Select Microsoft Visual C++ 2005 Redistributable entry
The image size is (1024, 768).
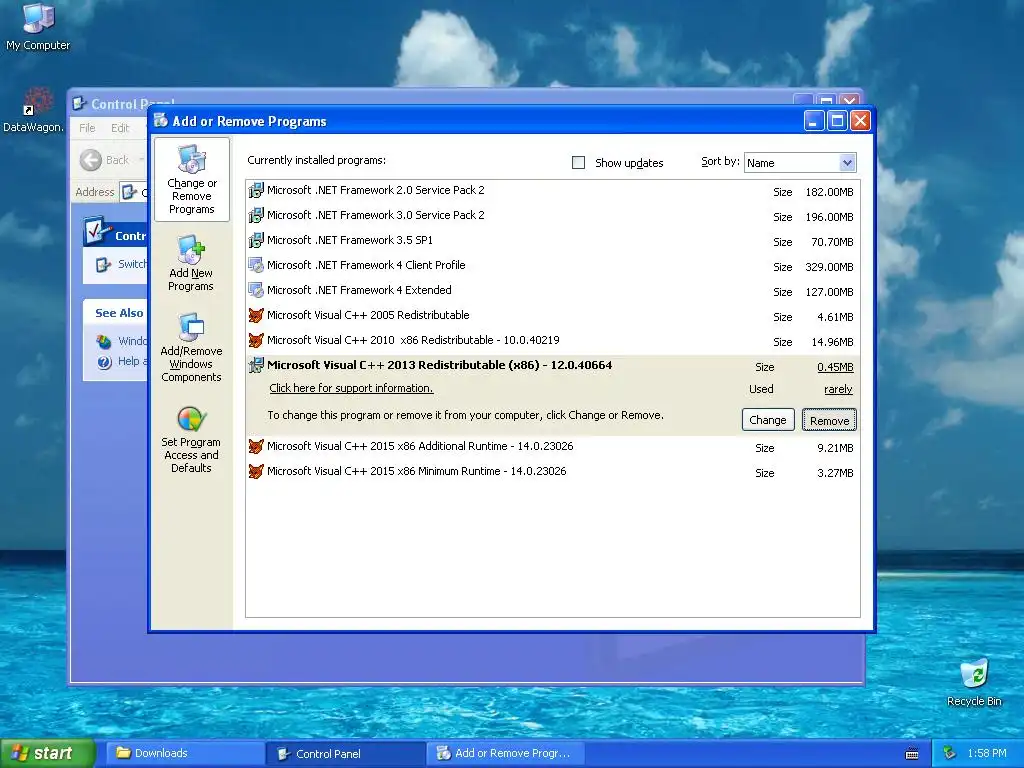552,316
